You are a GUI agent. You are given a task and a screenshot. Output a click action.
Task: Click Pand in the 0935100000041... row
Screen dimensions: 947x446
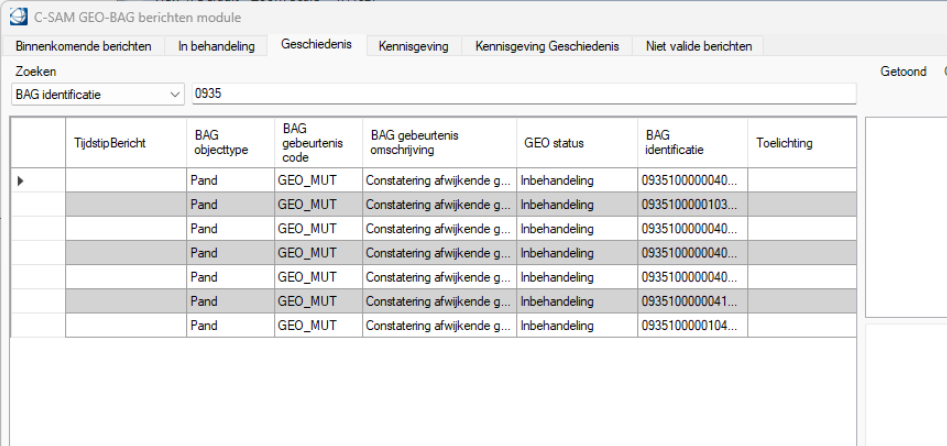(231, 301)
